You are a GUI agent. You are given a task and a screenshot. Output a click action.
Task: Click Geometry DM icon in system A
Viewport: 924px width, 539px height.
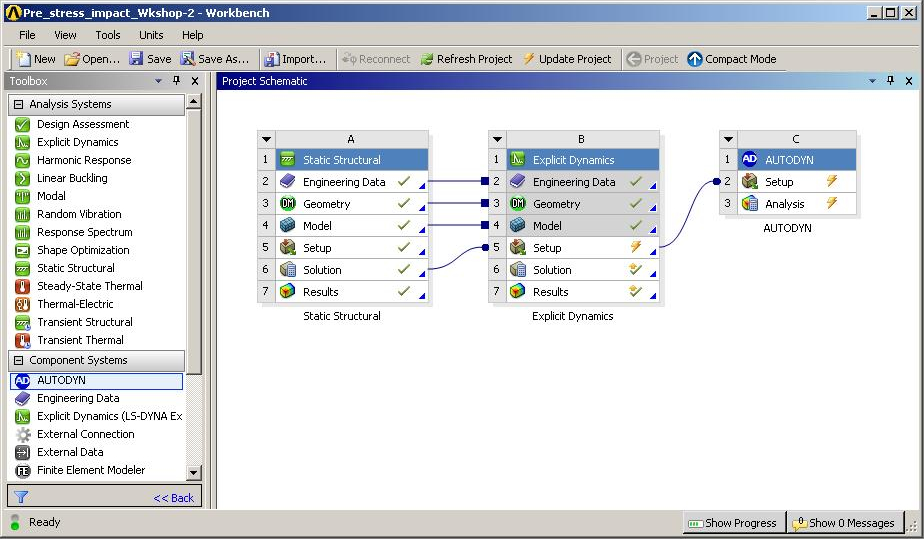pyautogui.click(x=288, y=204)
